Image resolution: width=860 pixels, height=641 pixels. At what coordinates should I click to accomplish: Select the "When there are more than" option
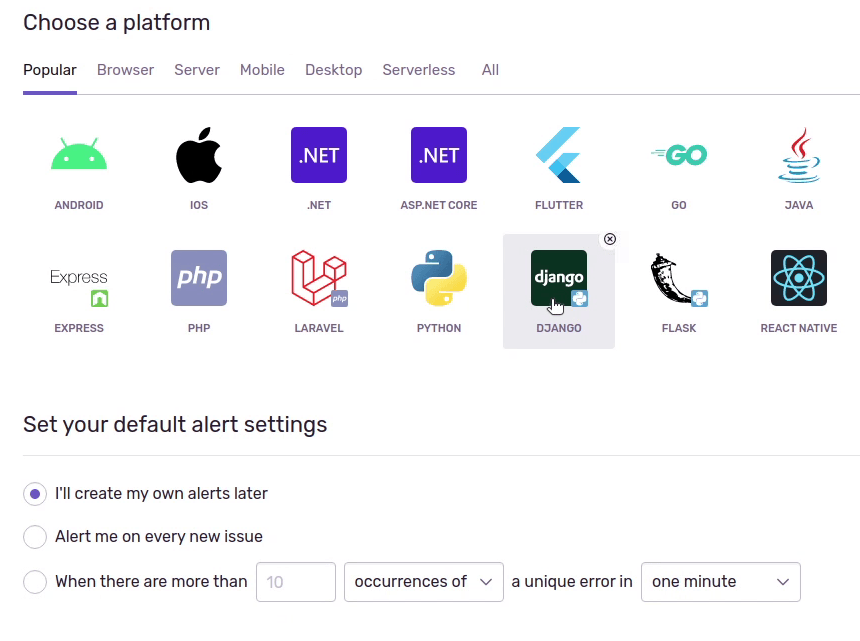click(35, 581)
